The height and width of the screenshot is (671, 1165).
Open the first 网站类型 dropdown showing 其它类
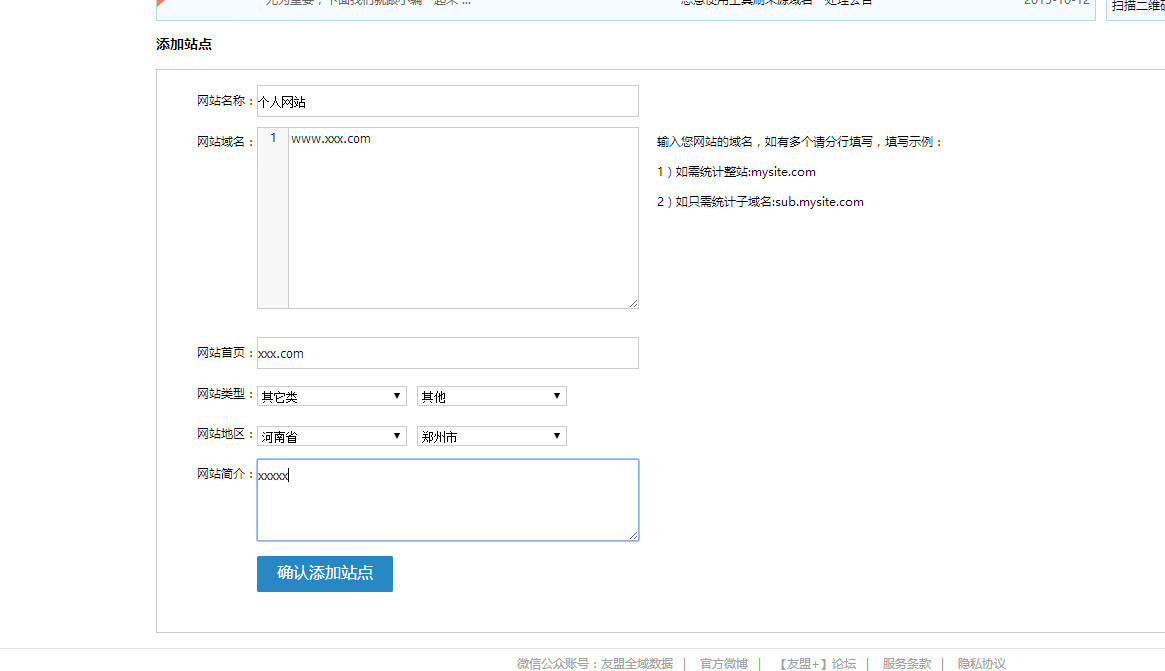point(330,395)
